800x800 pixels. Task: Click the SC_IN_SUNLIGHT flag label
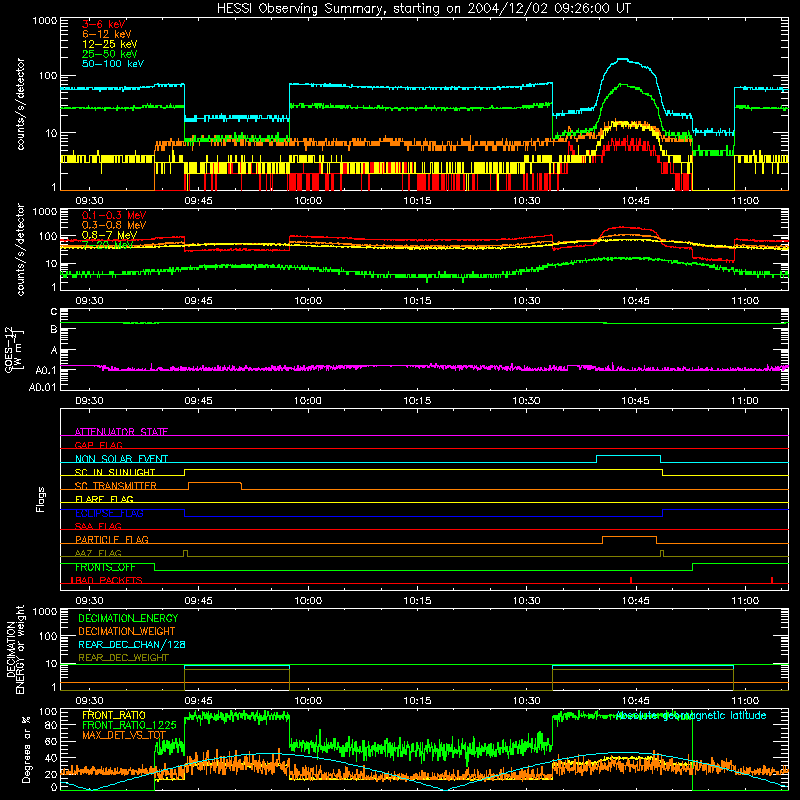[115, 472]
